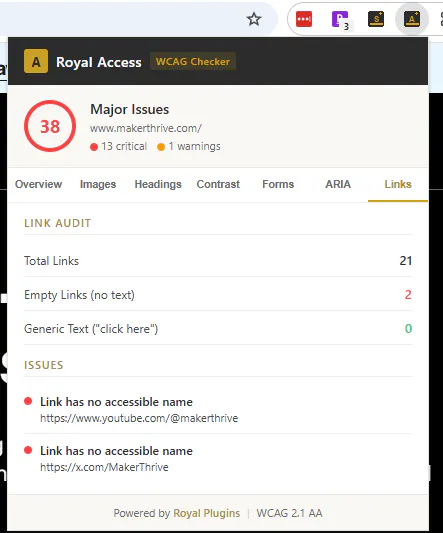This screenshot has height=533, width=443.
Task: Toggle the Royal Access extension icon
Action: click(412, 19)
